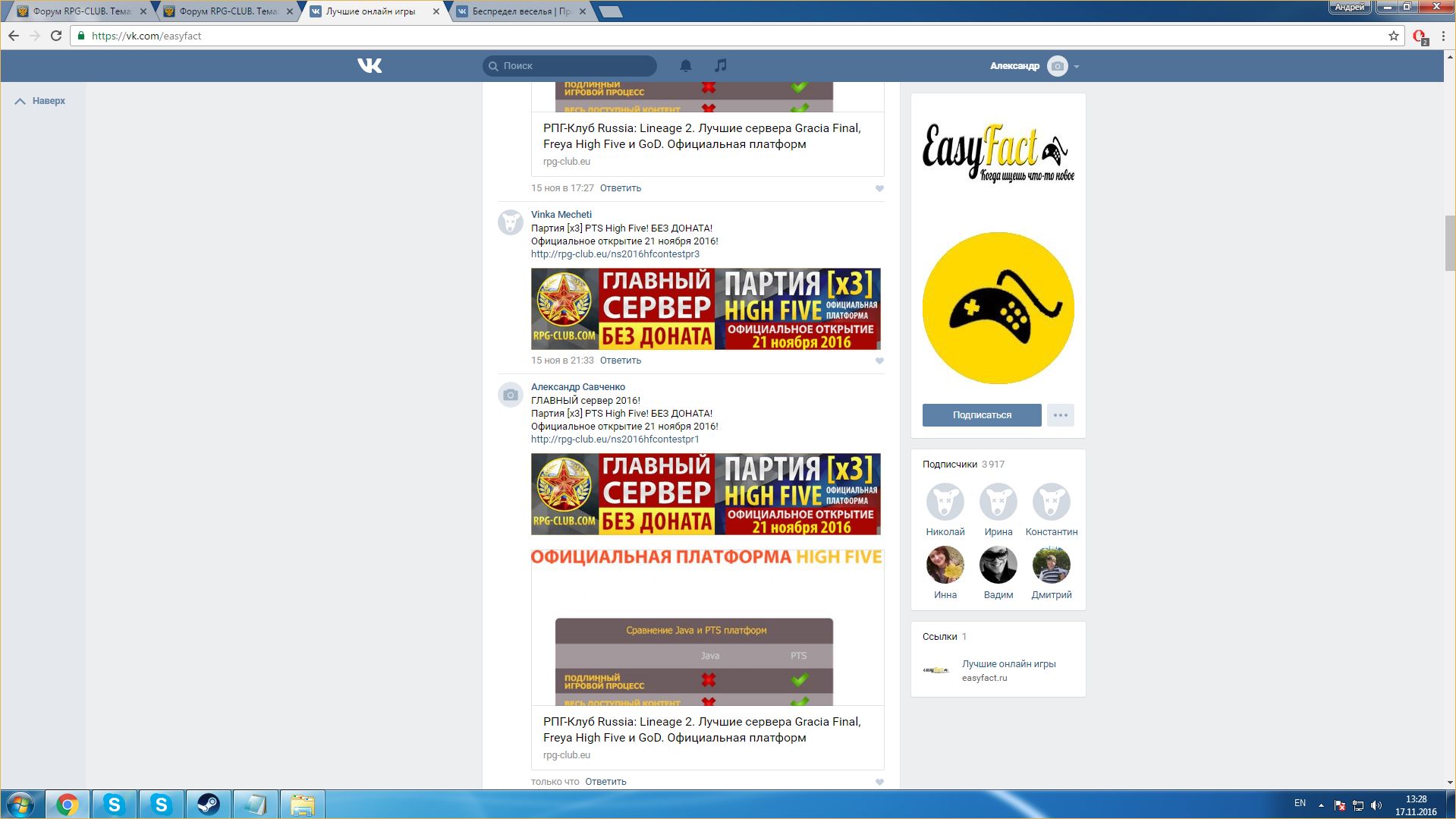Click Vinka Mecheti's dog avatar
Screen dimensions: 1456x819
511,222
